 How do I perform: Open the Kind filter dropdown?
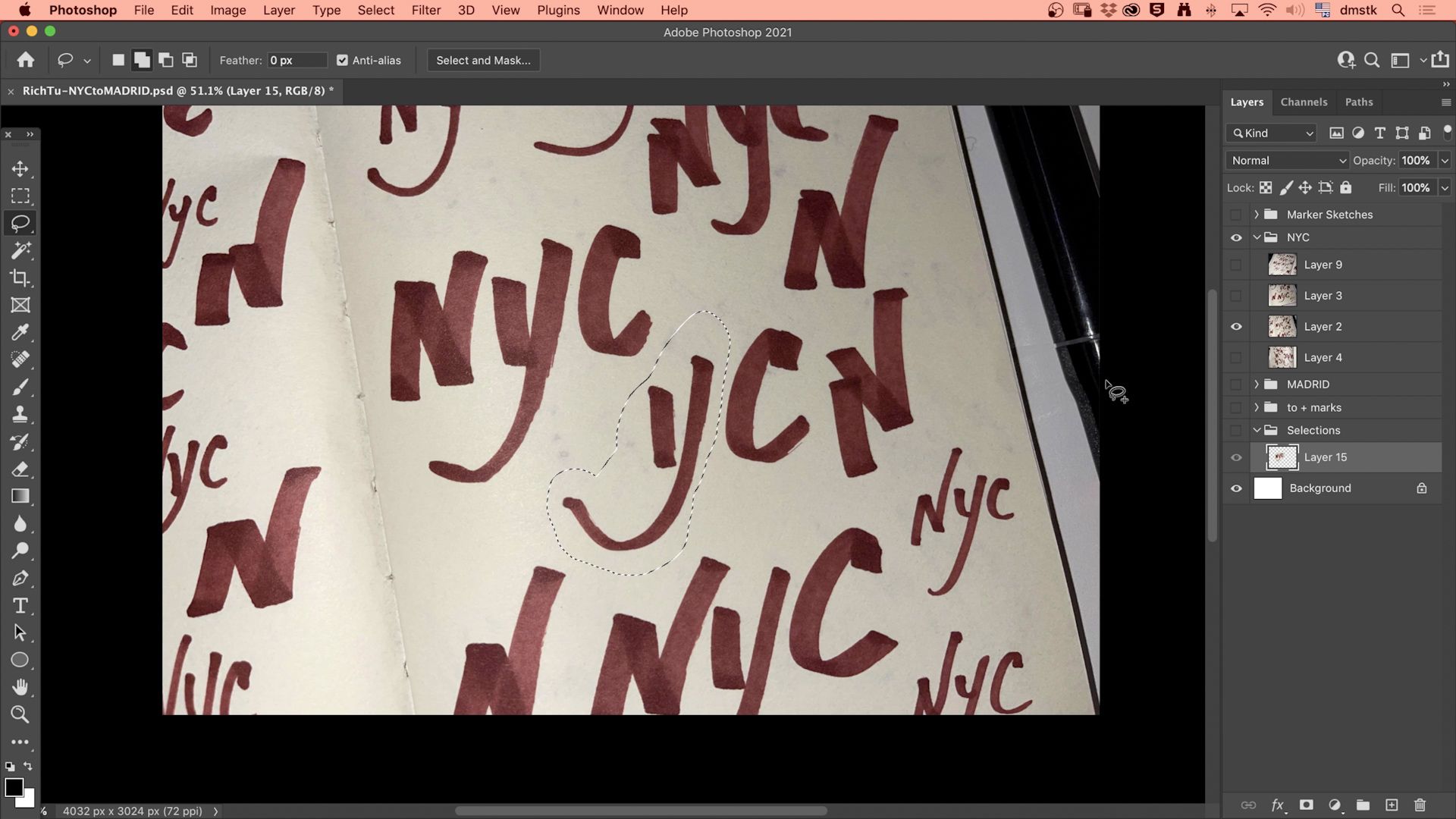(x=1272, y=133)
